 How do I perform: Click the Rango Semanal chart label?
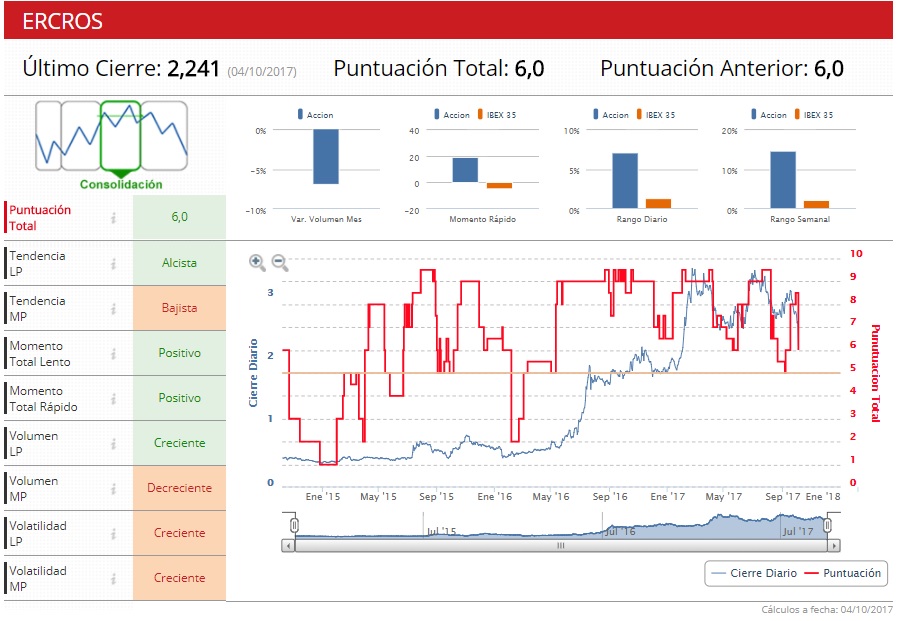pos(800,220)
